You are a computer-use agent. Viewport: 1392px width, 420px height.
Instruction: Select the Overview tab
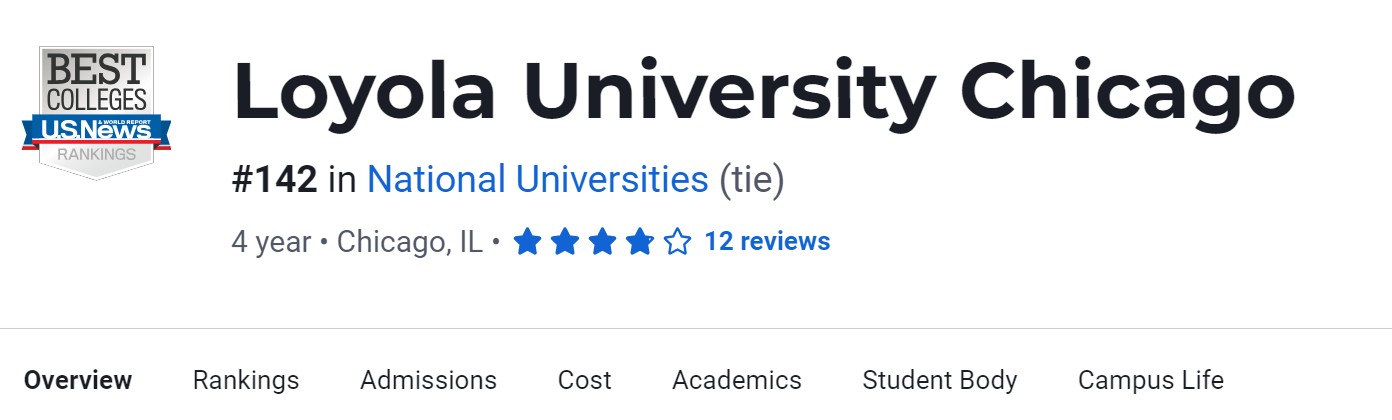[78, 380]
